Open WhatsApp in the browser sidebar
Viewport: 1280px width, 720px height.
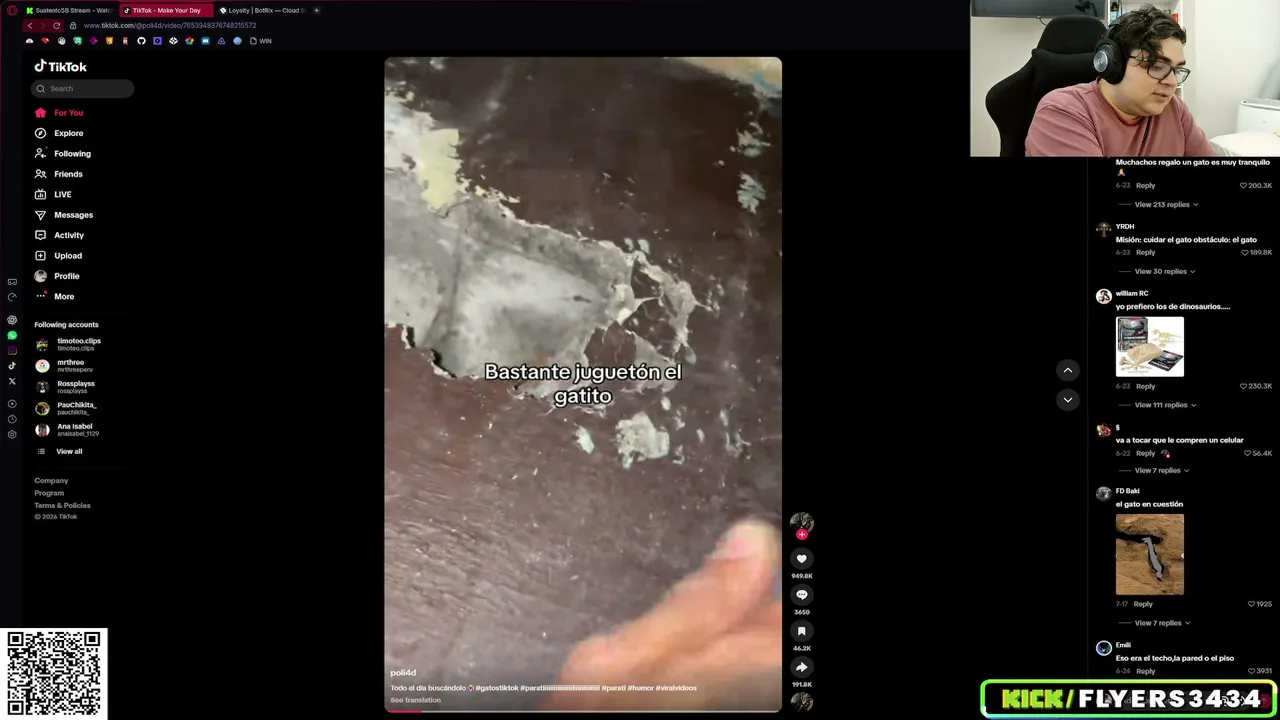coord(12,335)
